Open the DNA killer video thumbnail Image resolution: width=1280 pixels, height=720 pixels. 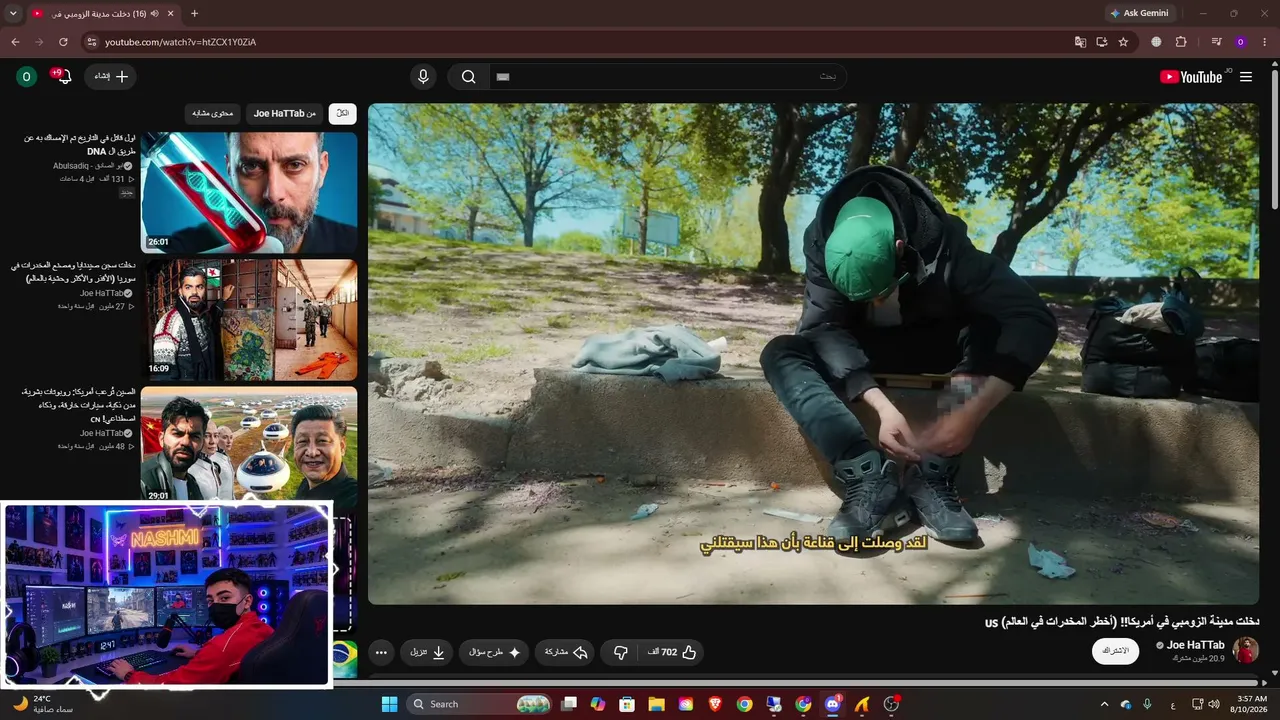click(249, 193)
